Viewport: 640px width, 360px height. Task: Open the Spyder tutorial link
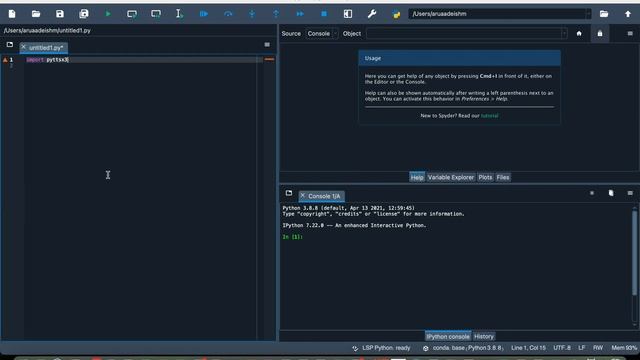[x=489, y=116]
